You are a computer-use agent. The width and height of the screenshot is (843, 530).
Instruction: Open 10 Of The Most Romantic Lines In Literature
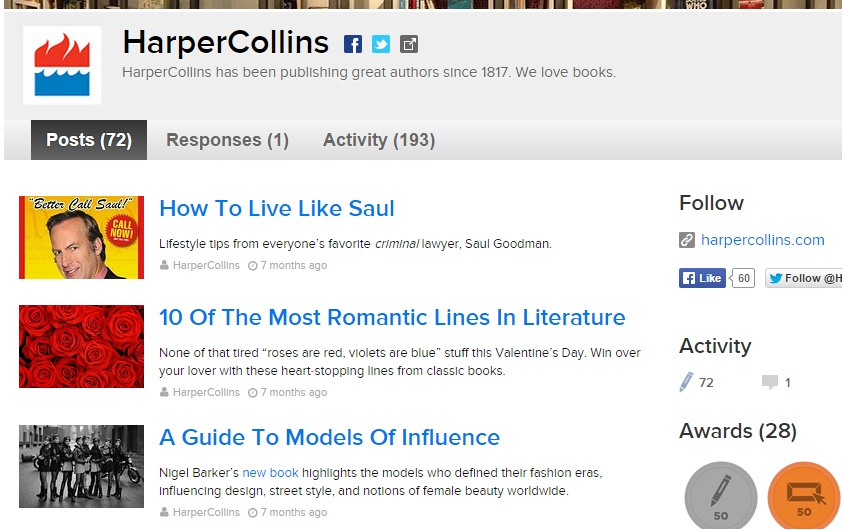click(392, 318)
